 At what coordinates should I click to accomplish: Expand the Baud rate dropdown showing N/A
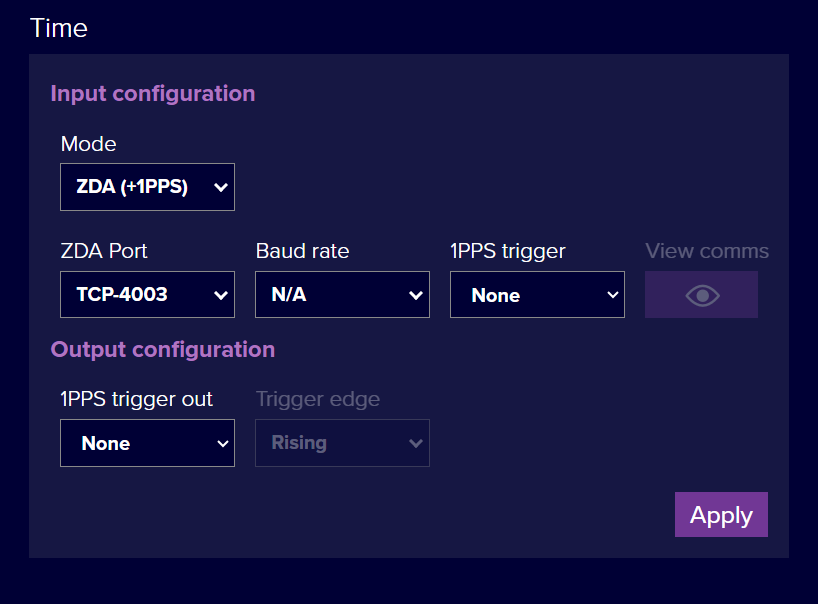(x=342, y=295)
